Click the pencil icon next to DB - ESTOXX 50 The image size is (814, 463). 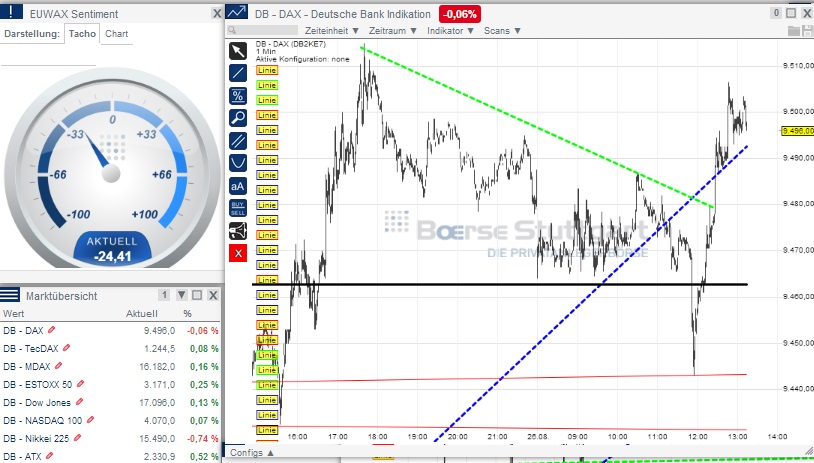coord(80,384)
